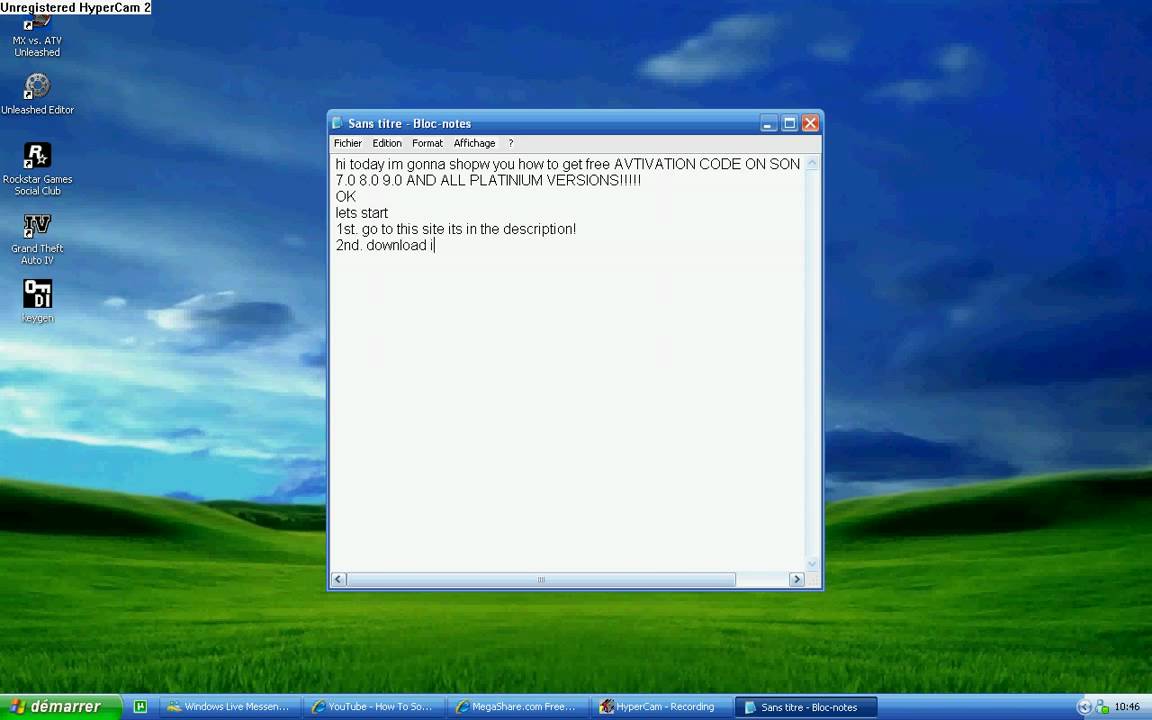Maximize the Bloc-notes window
Viewport: 1152px width, 720px height.
tap(789, 123)
